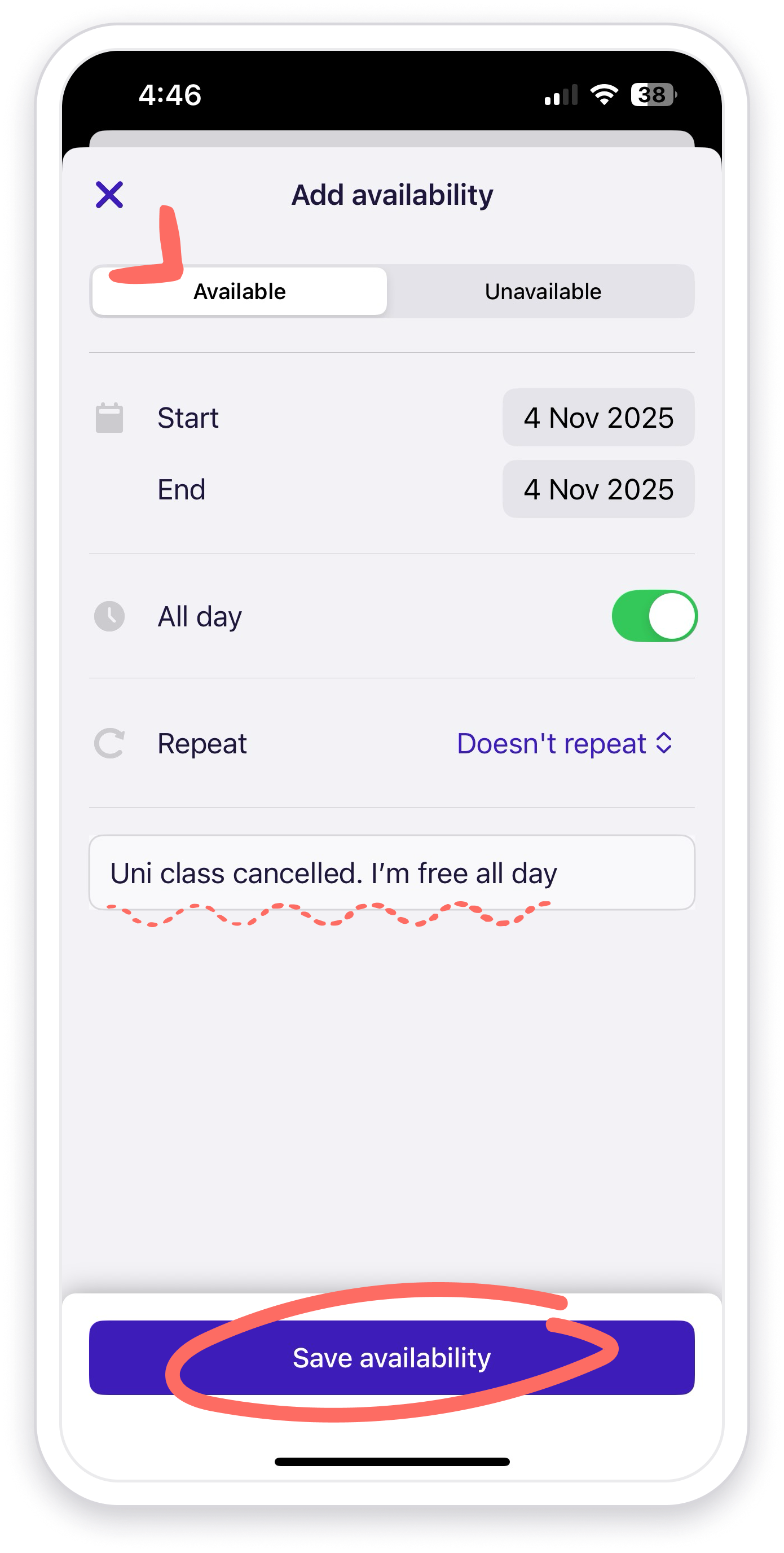Tap the cellular signal bars icon
The image size is (784, 1553).
tap(561, 96)
